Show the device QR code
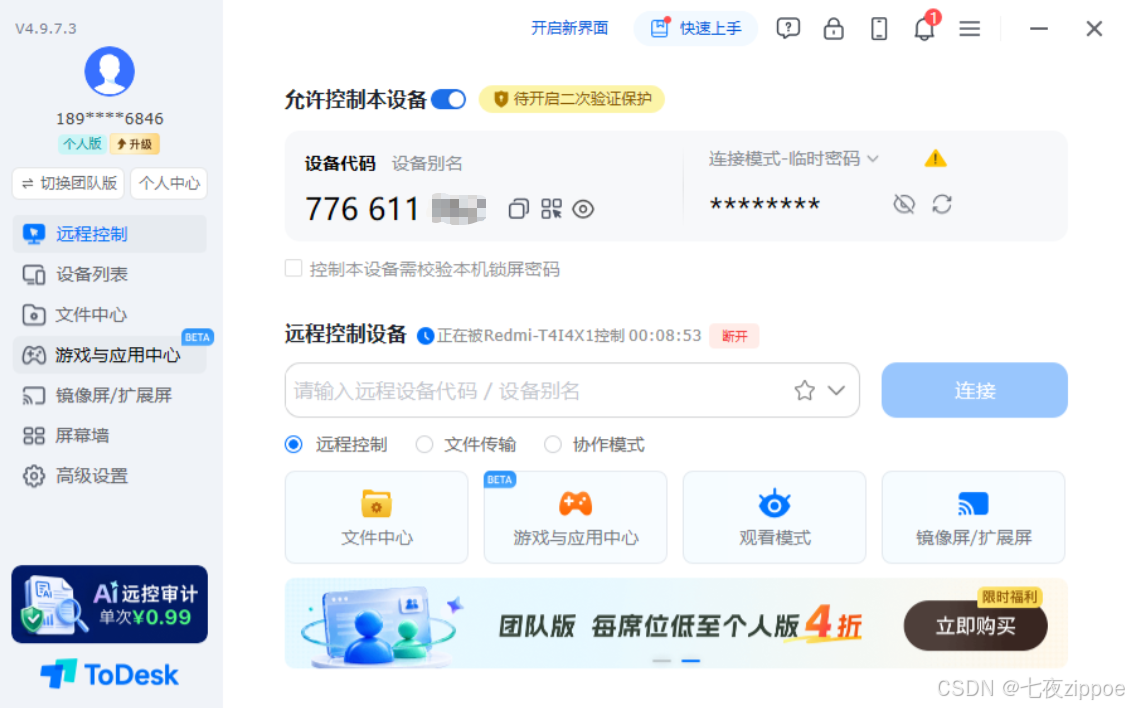 click(x=551, y=209)
